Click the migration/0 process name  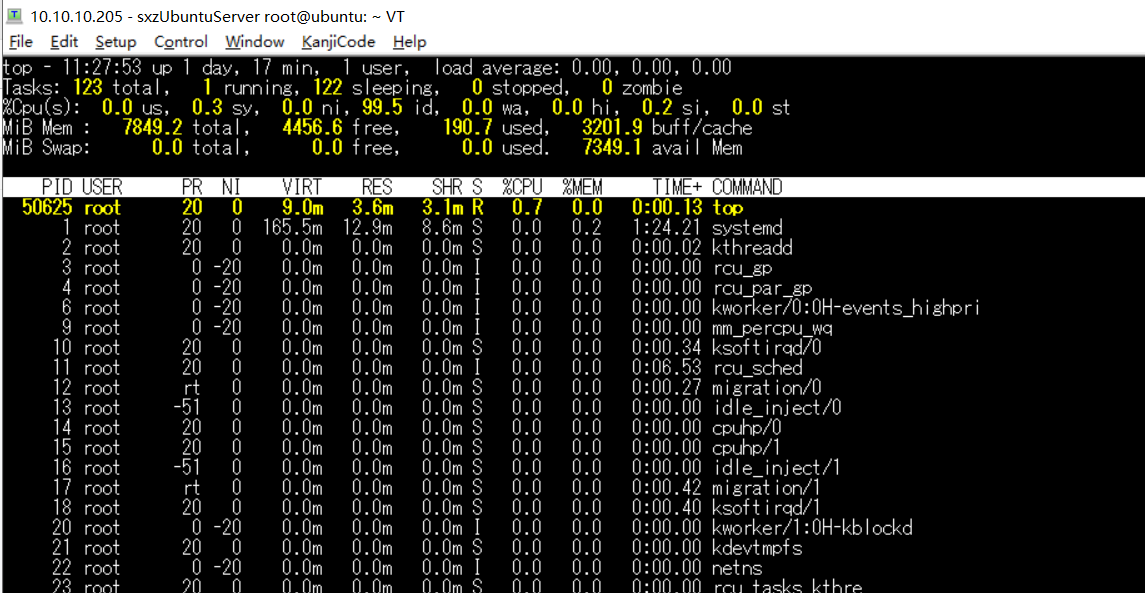(x=767, y=388)
